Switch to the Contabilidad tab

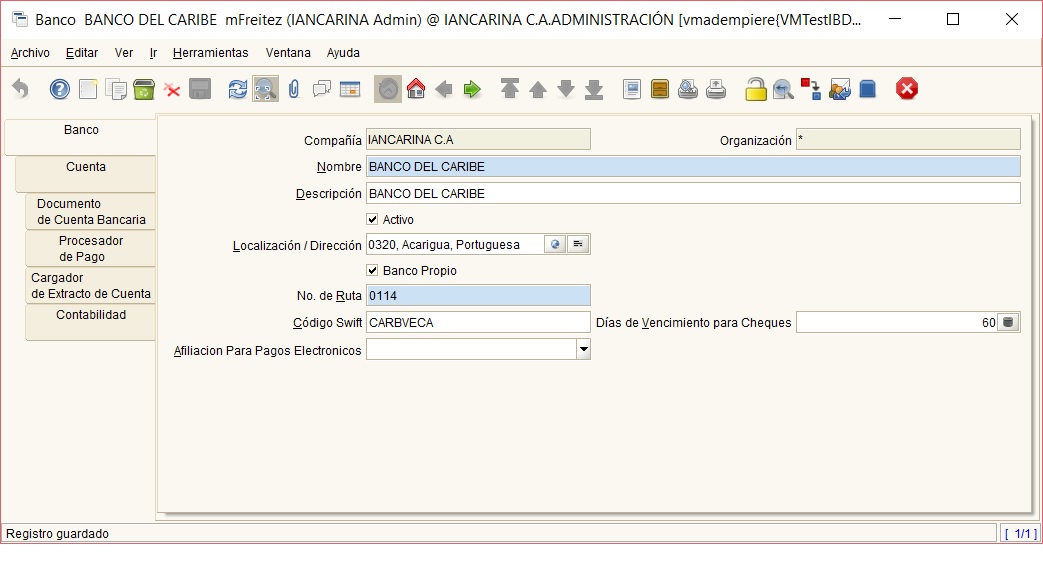(91, 323)
